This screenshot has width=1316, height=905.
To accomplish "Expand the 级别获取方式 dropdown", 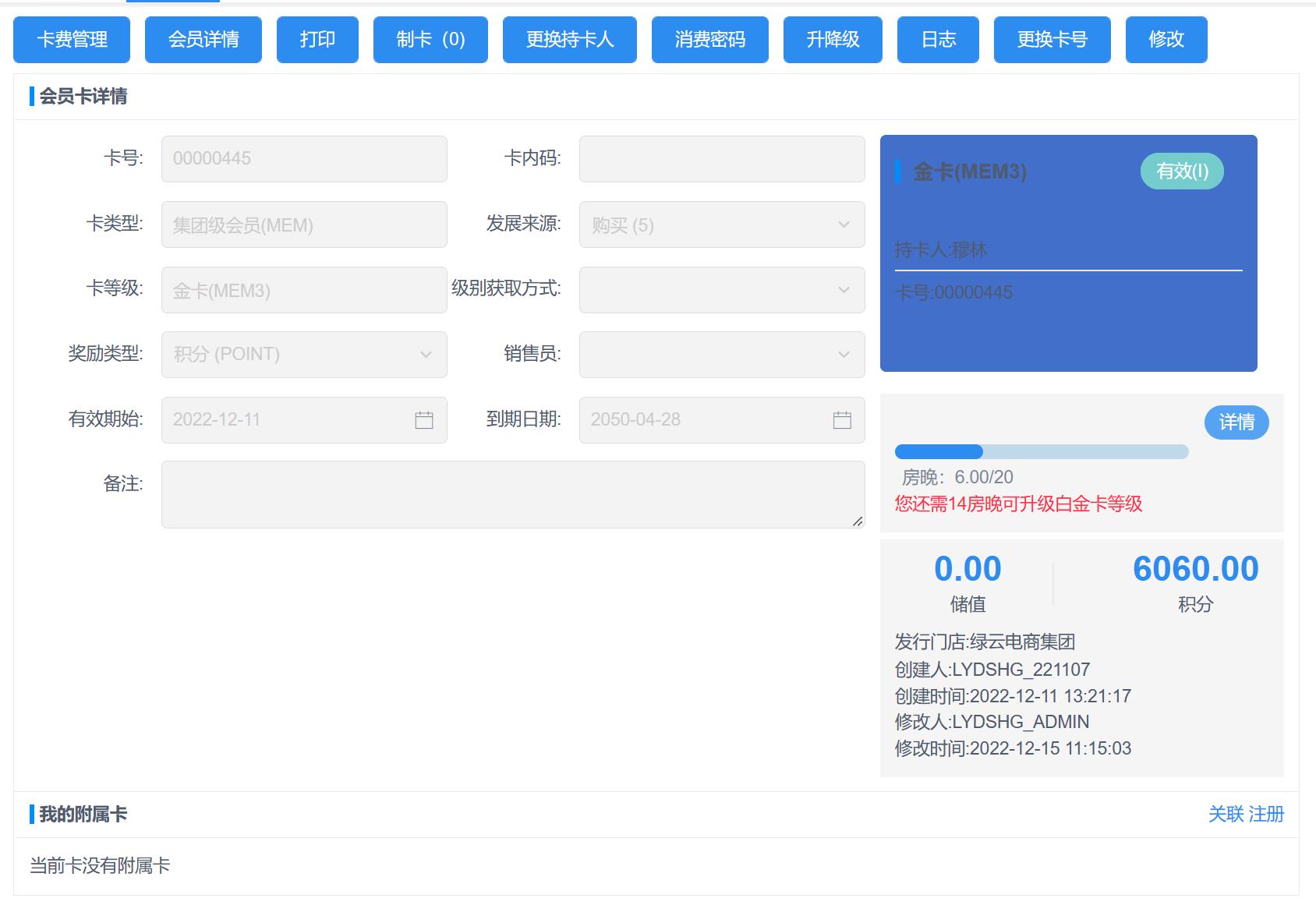I will [721, 290].
